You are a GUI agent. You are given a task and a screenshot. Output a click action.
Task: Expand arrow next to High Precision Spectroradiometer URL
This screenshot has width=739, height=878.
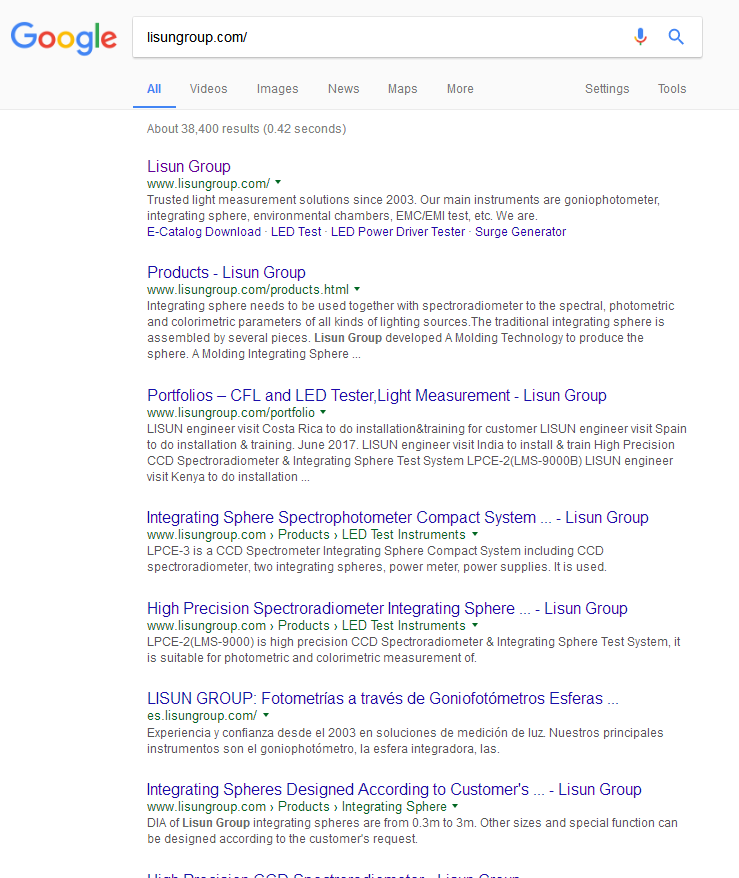coord(475,625)
